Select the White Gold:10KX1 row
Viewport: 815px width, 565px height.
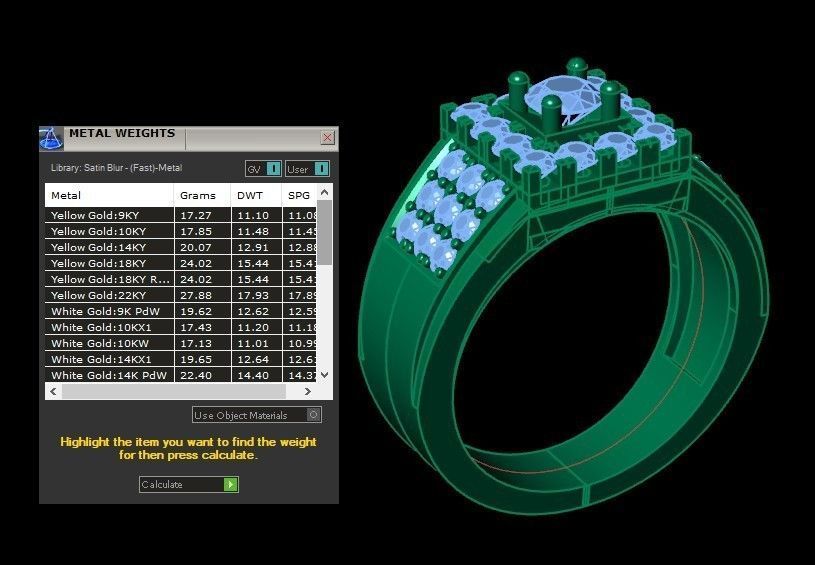click(181, 327)
